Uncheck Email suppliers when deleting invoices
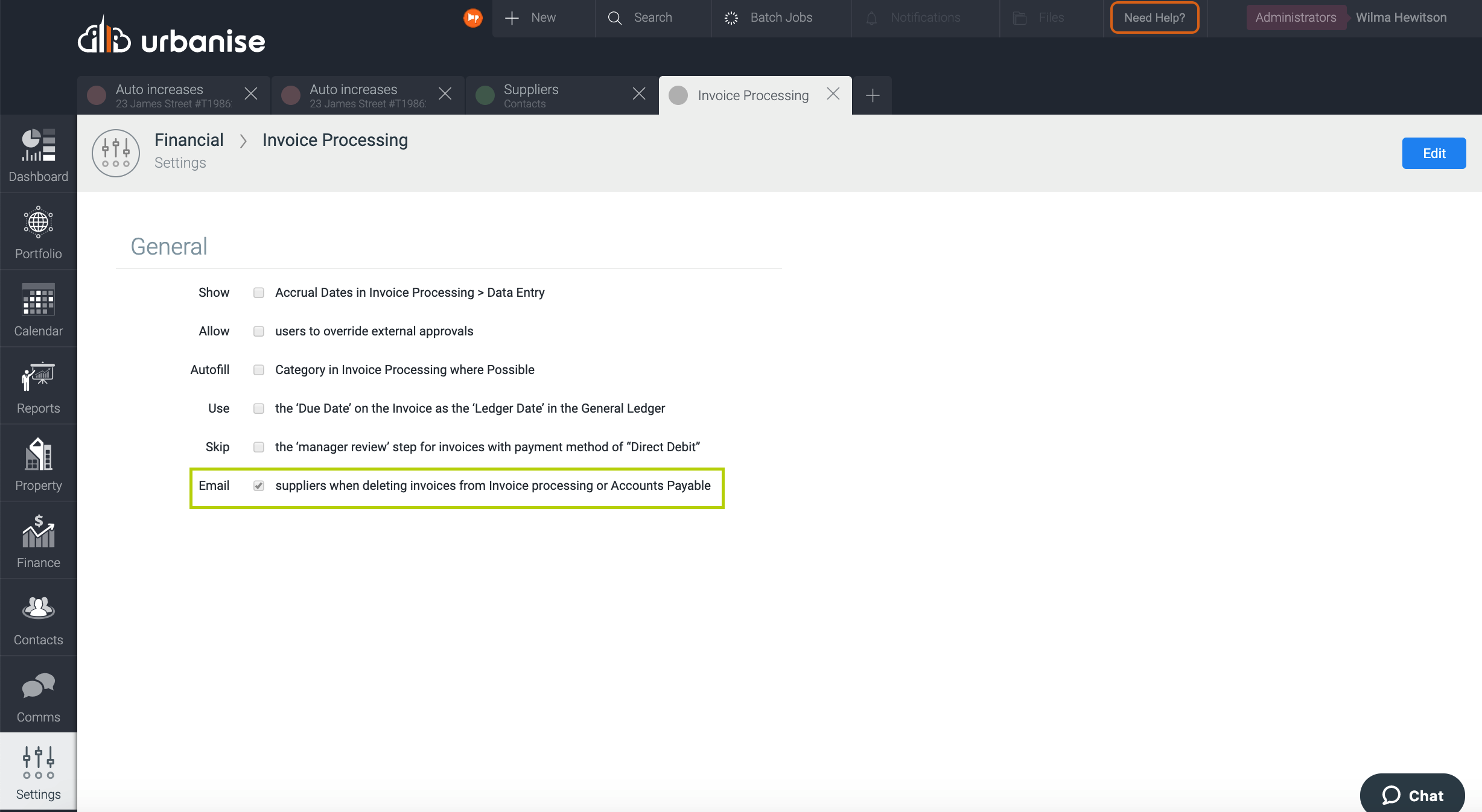The height and width of the screenshot is (812, 1482). pos(259,486)
